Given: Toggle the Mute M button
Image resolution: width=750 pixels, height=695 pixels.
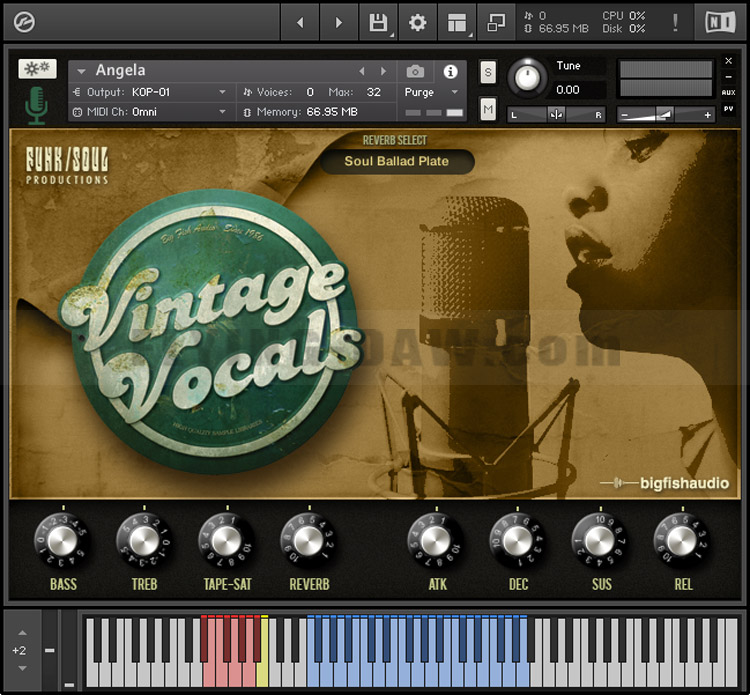Looking at the screenshot, I should pos(488,110).
